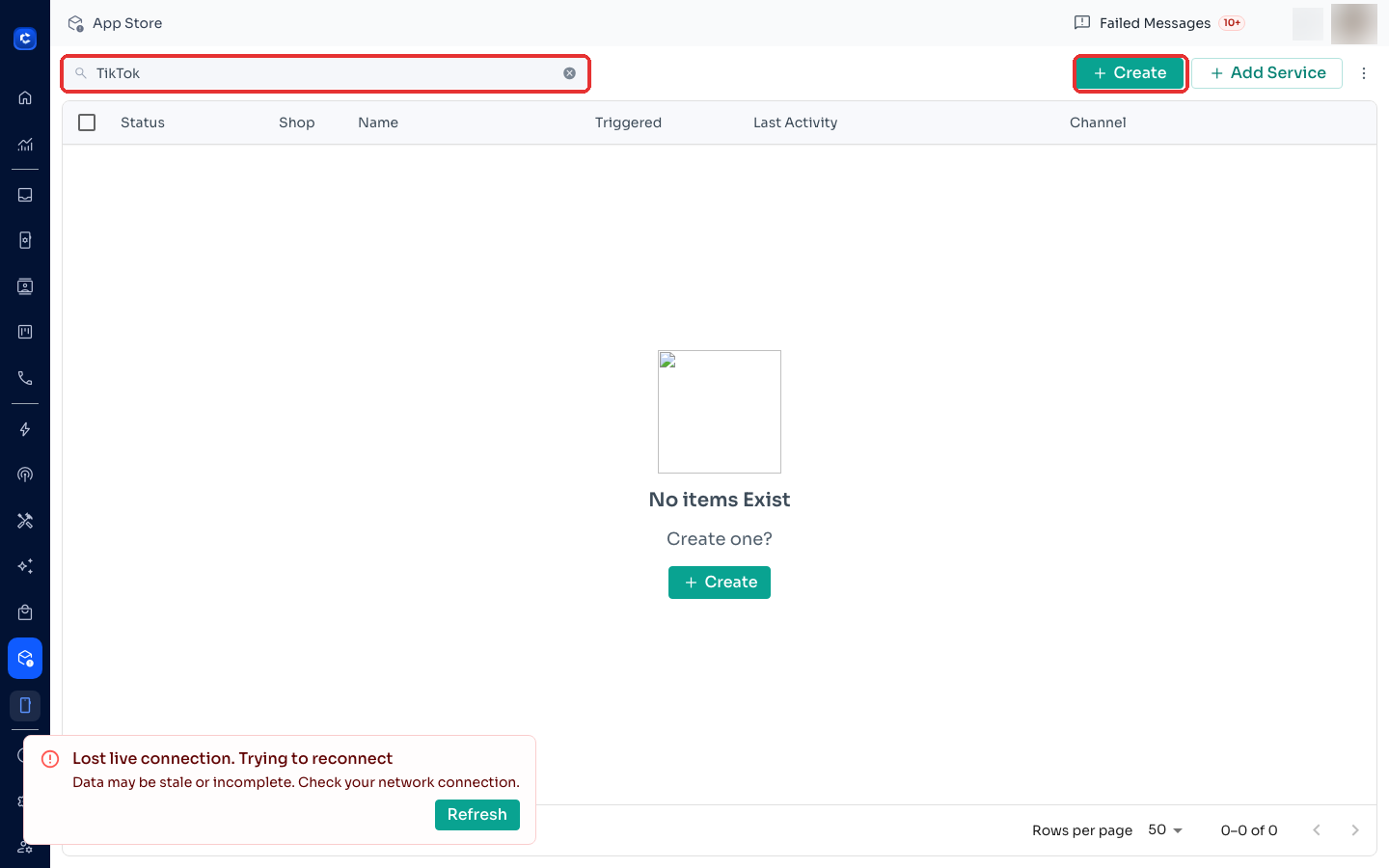Open the three-dot more options menu
1389x868 pixels.
[1364, 73]
